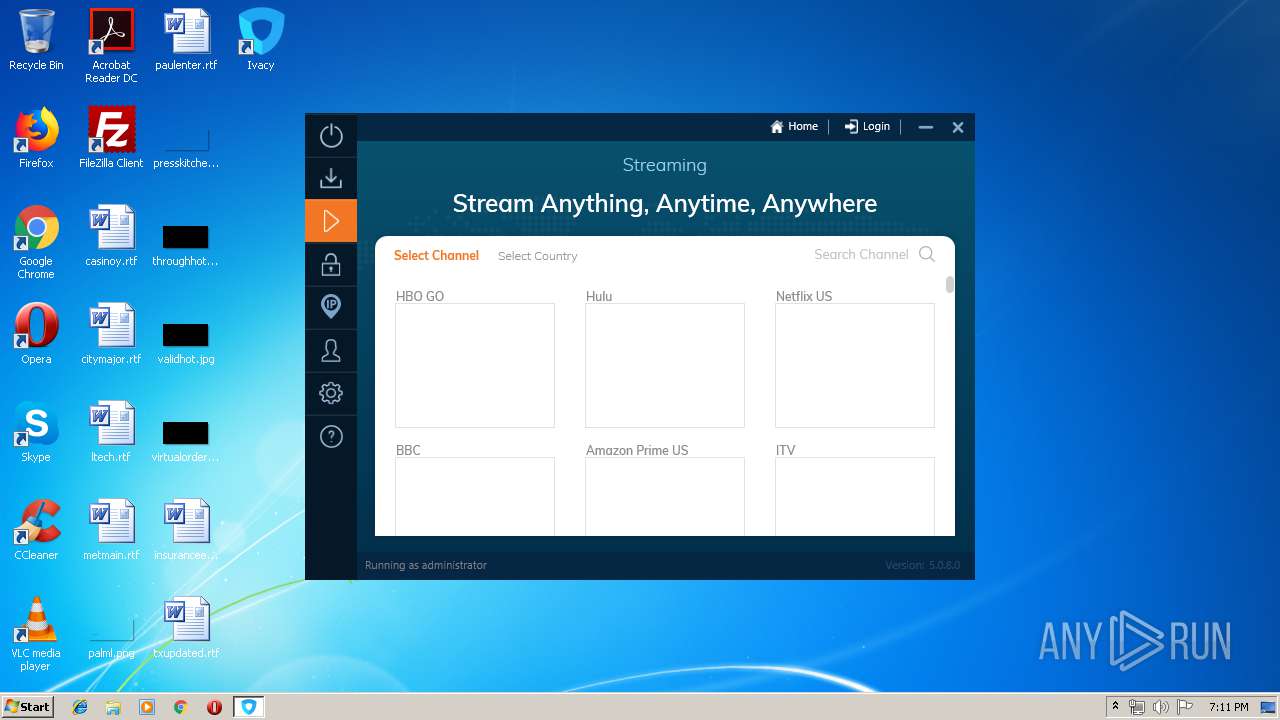Open the Secure Download sidebar icon
The width and height of the screenshot is (1280, 720).
[x=331, y=179]
